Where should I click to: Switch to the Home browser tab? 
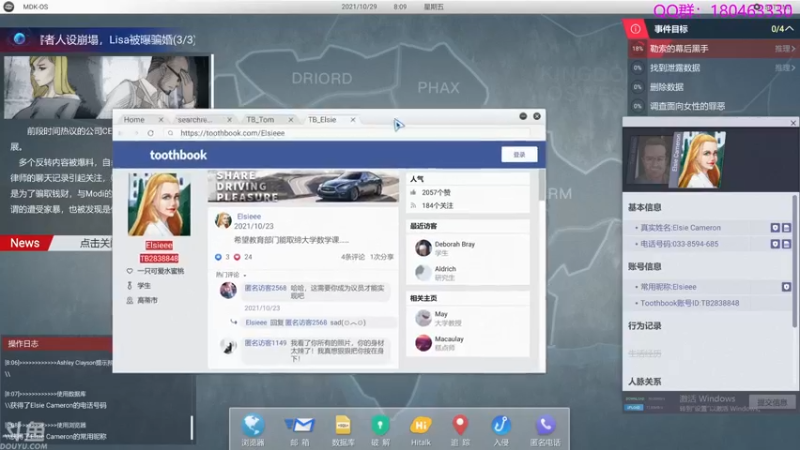[134, 119]
